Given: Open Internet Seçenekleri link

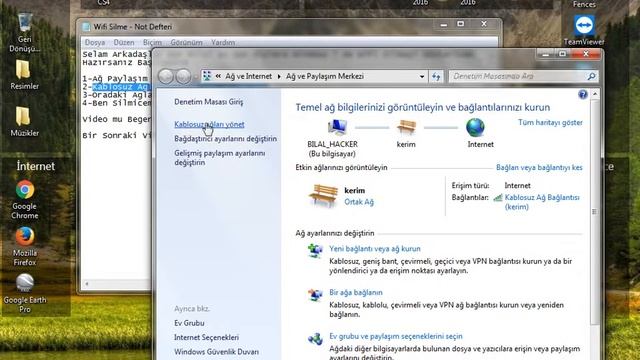Looking at the screenshot, I should pos(207,338).
